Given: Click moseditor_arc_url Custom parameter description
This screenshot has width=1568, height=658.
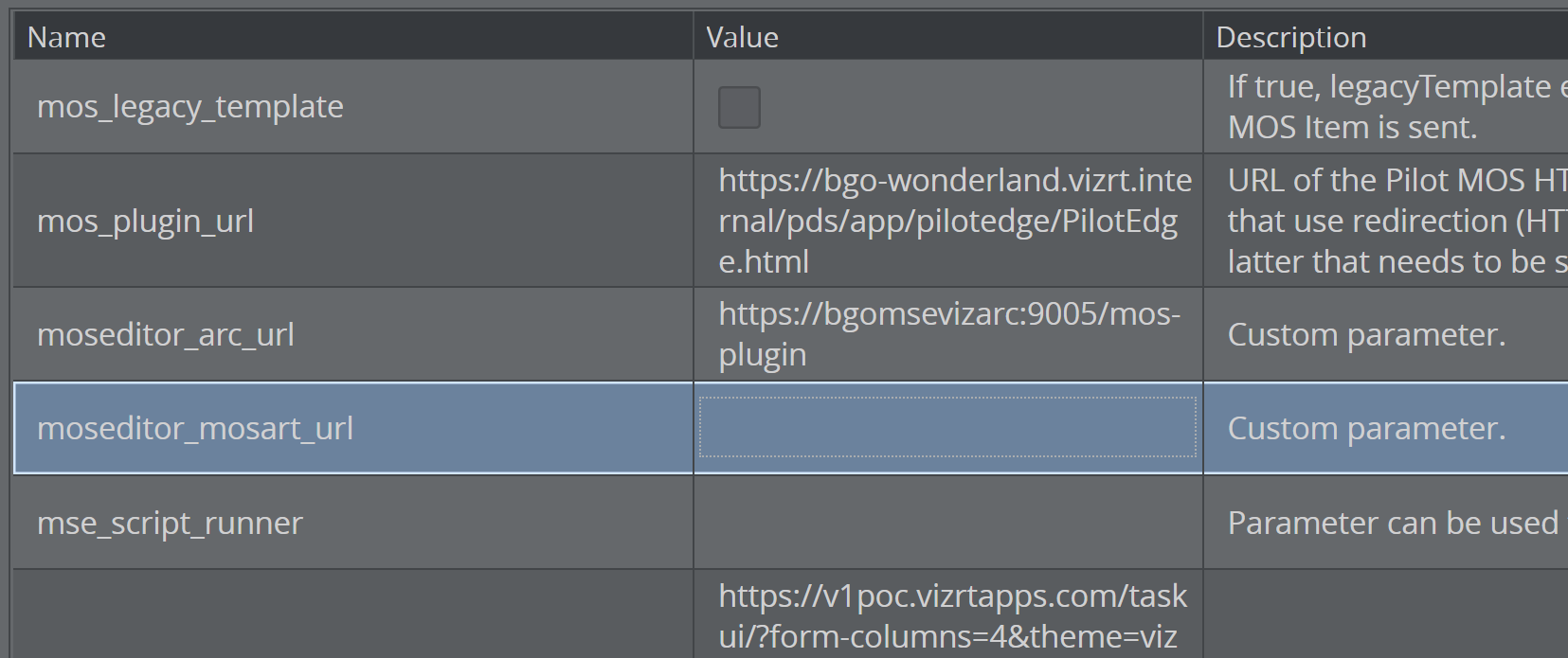Looking at the screenshot, I should [x=1366, y=334].
